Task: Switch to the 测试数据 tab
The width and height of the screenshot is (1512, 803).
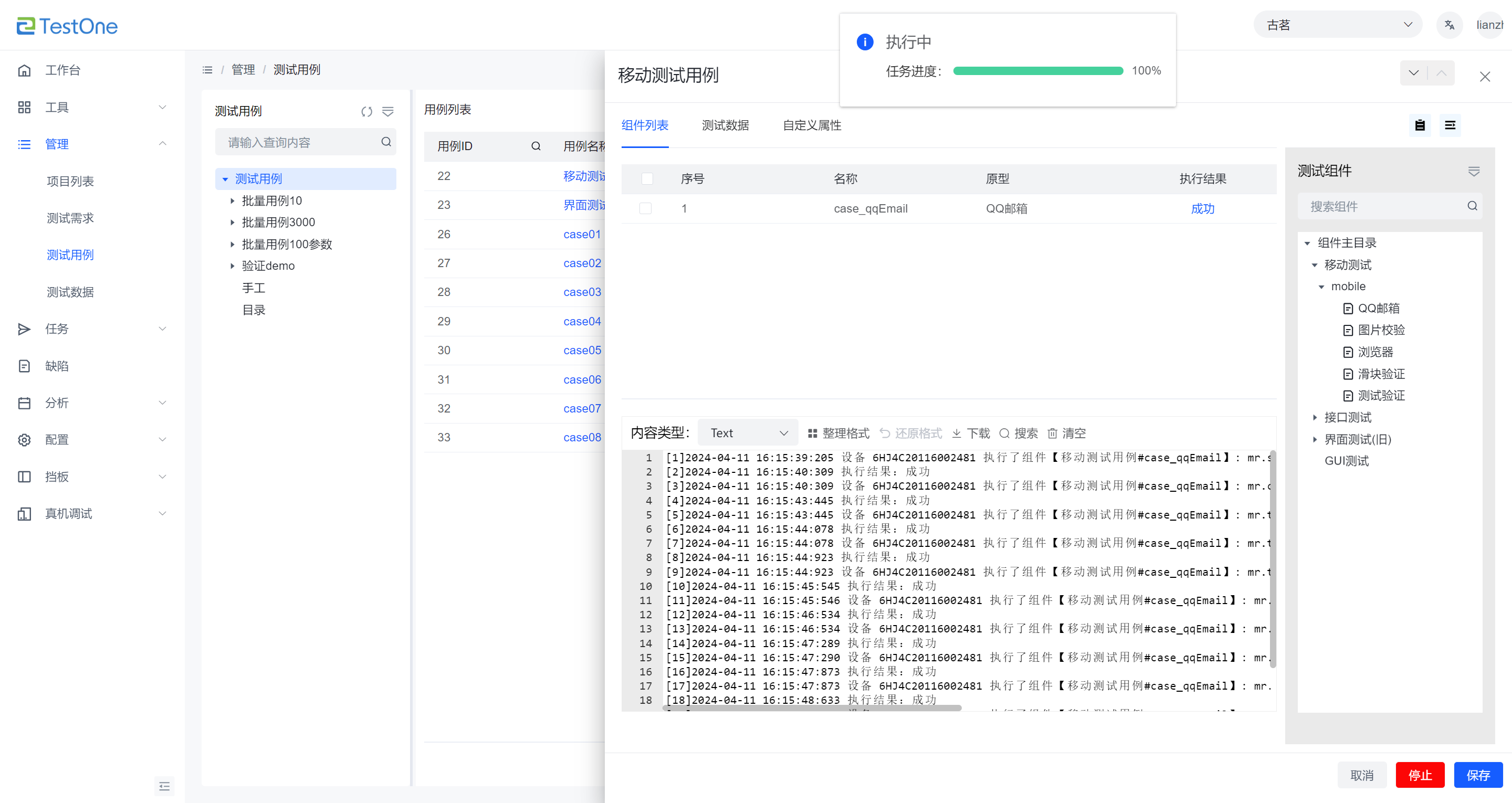Action: (x=726, y=125)
